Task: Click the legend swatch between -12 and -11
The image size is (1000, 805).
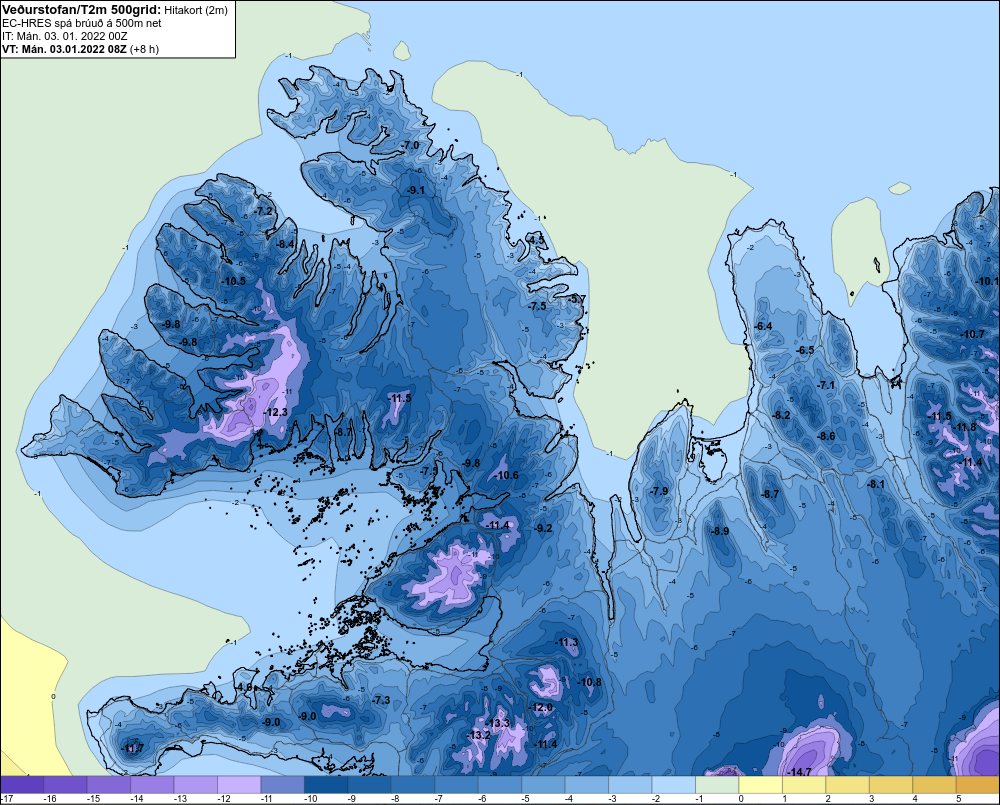Action: 239,784
